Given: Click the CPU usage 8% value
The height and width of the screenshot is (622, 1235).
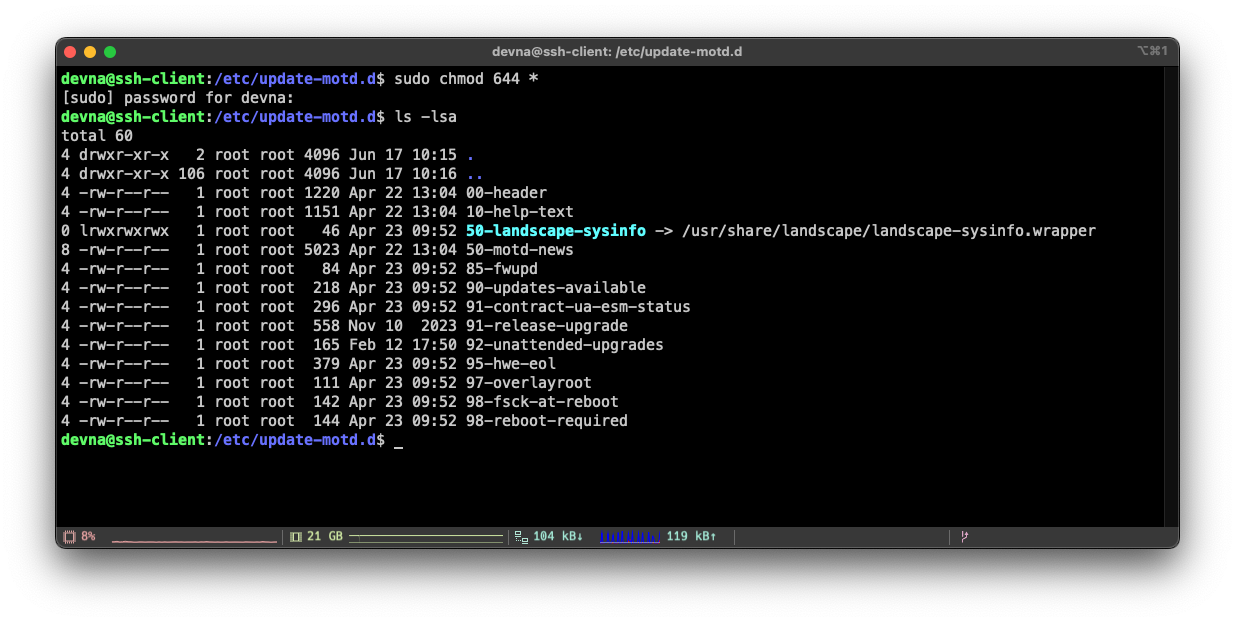Looking at the screenshot, I should 88,537.
